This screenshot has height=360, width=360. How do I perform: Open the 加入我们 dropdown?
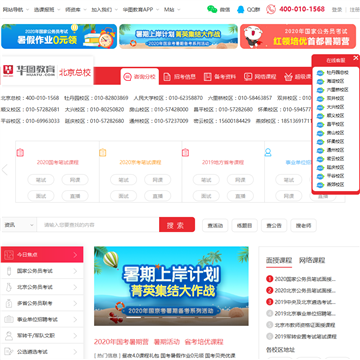pyautogui.click(x=104, y=9)
